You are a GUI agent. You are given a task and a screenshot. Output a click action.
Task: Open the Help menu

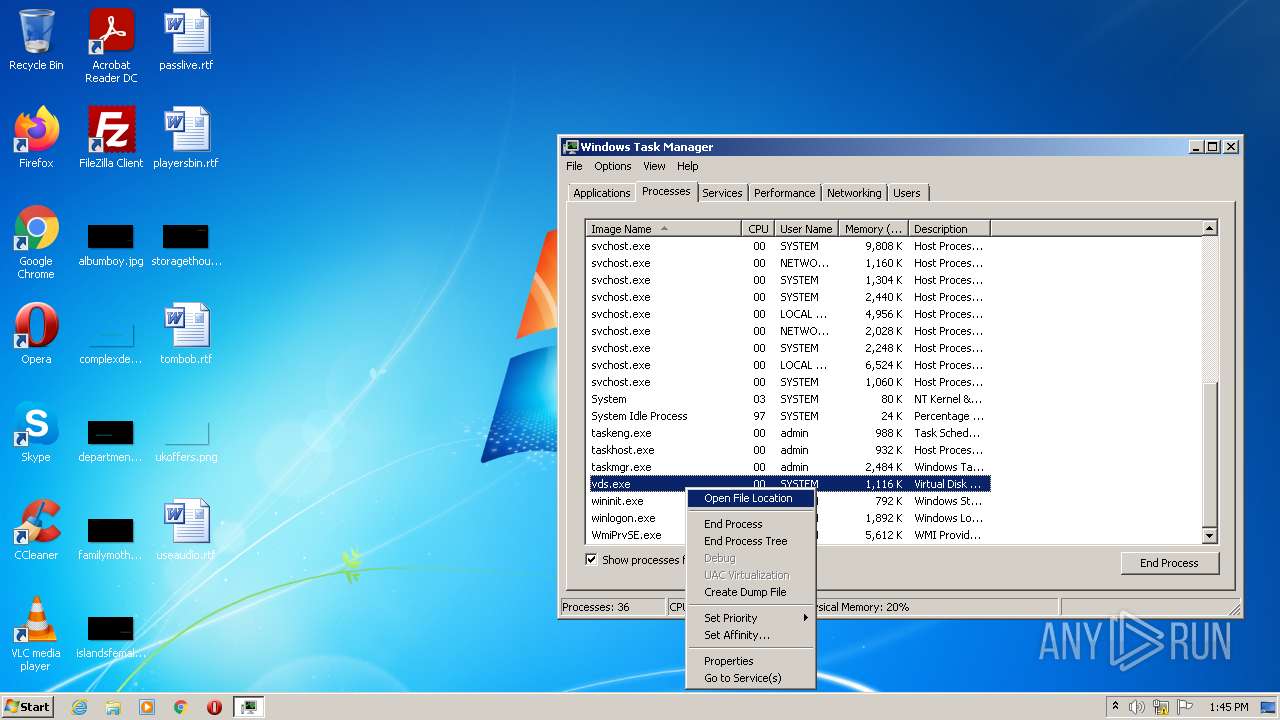point(687,166)
